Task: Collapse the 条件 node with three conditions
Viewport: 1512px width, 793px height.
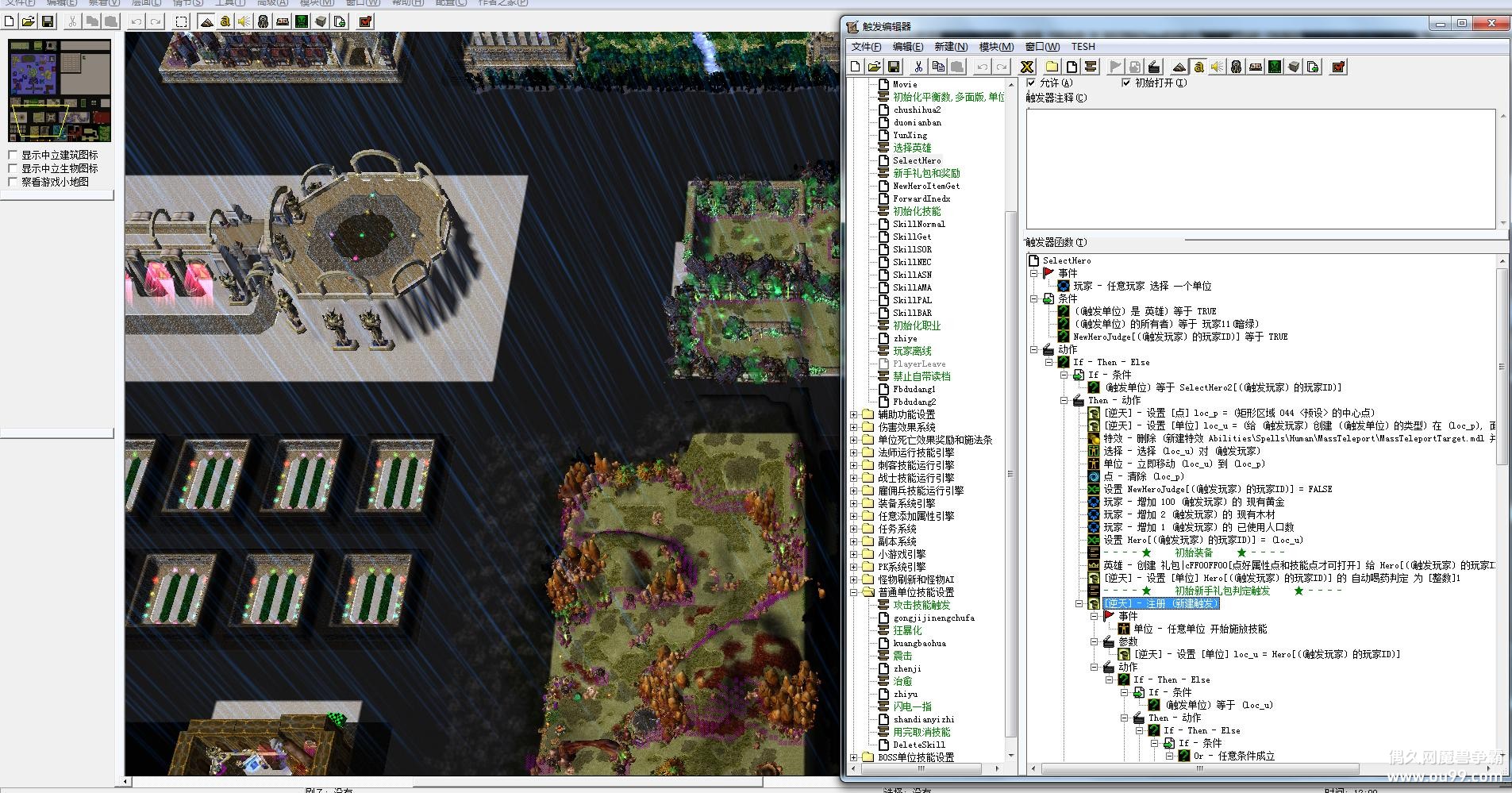Action: 1034,298
